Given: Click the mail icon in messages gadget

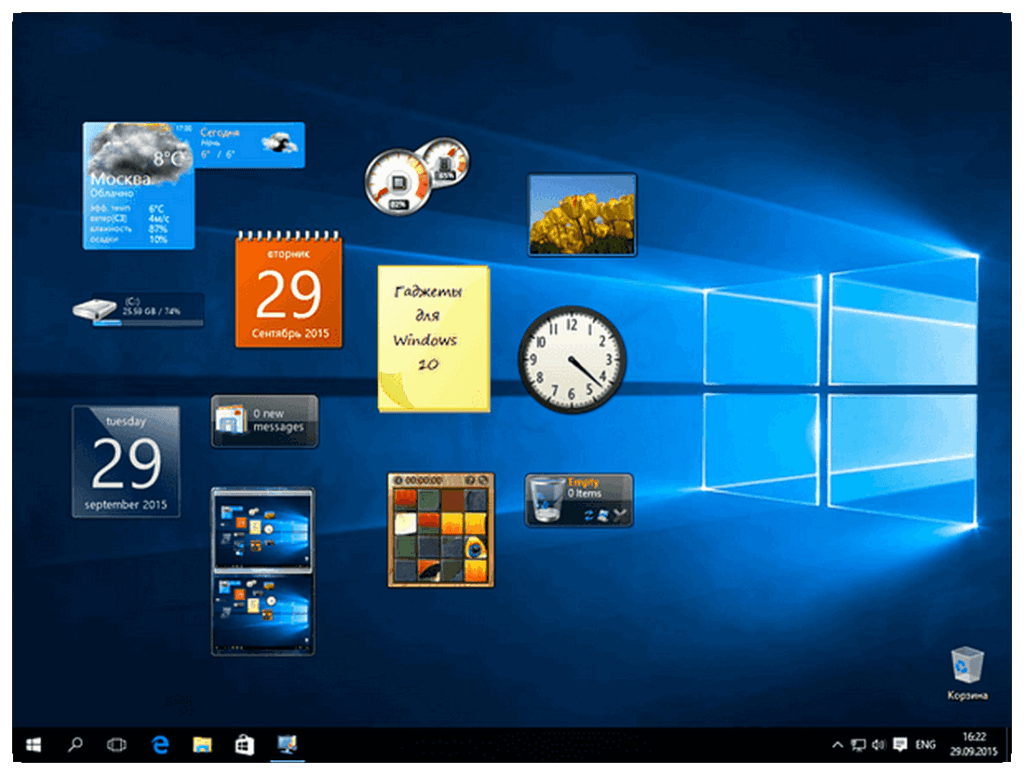Looking at the screenshot, I should [231, 420].
